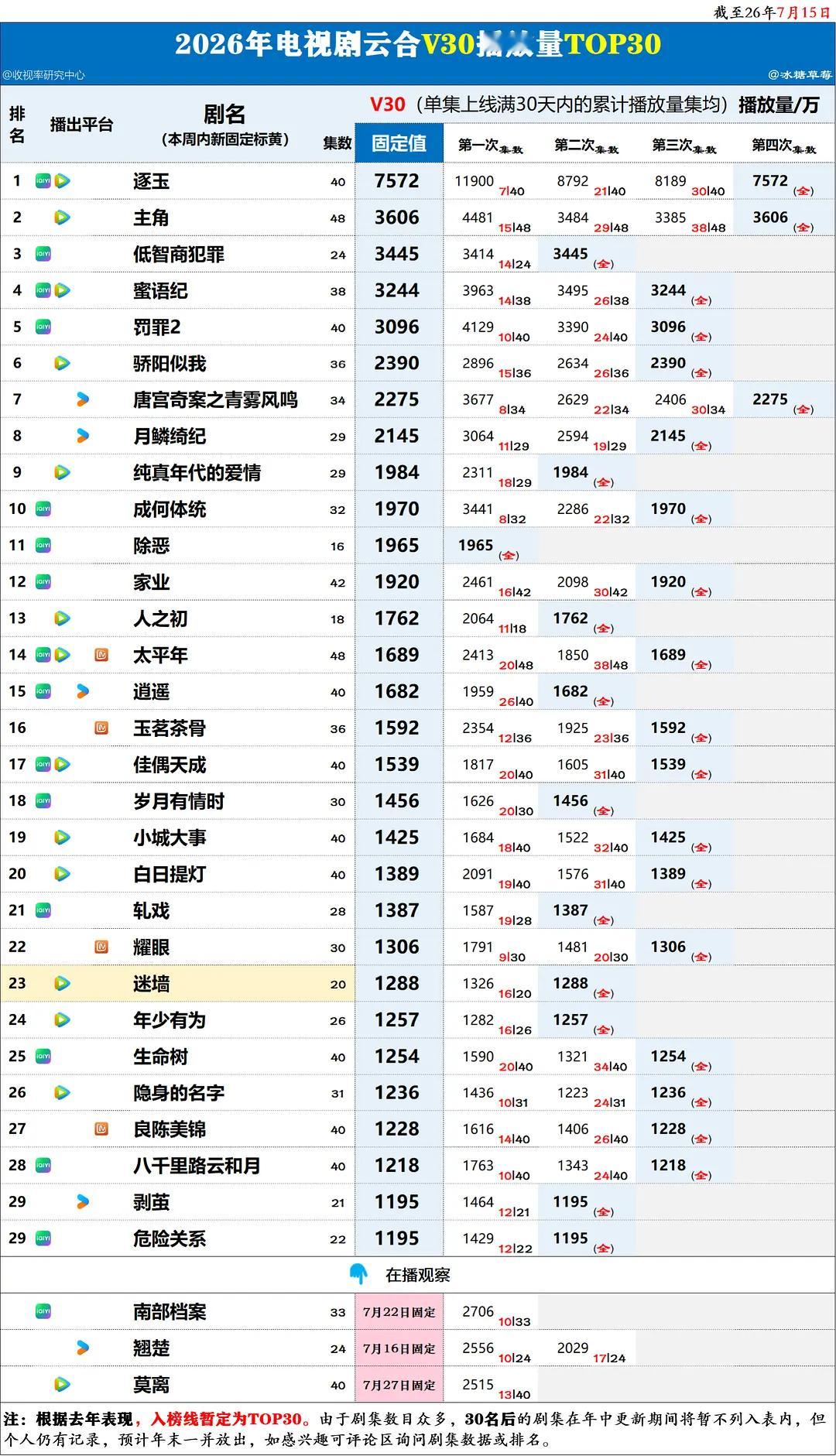The width and height of the screenshot is (836, 1456).
Task: Click the 11900 first-count value for 逐玉
Action: click(x=474, y=181)
